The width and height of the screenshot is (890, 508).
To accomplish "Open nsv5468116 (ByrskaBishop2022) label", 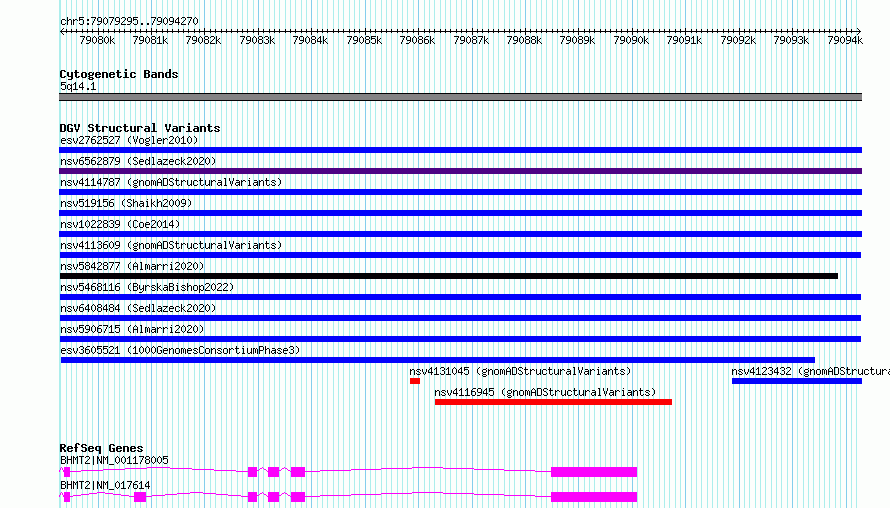I will click(147, 287).
